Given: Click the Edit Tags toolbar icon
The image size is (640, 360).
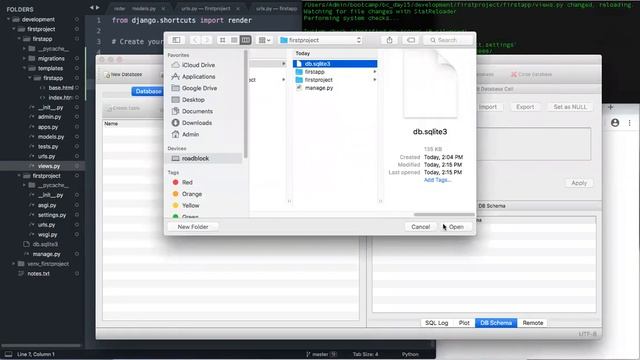Looking at the screenshot, I should point(411,40).
